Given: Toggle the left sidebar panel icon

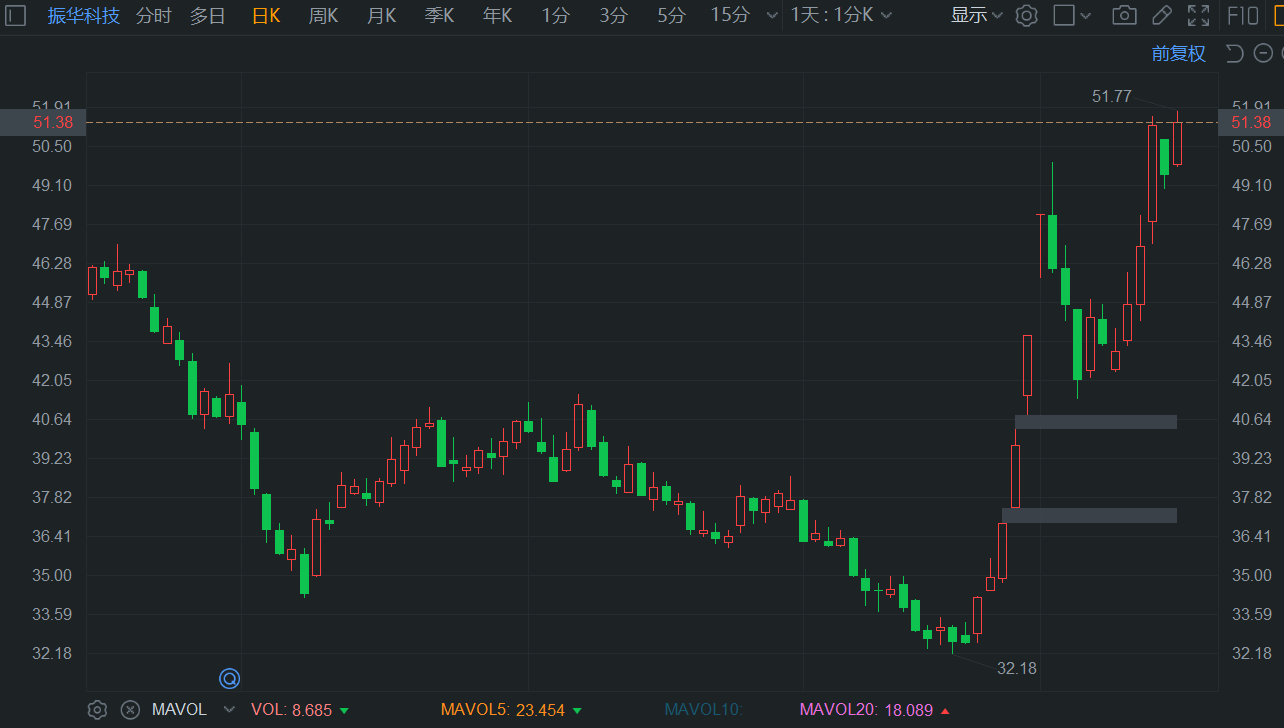Looking at the screenshot, I should click(x=16, y=15).
